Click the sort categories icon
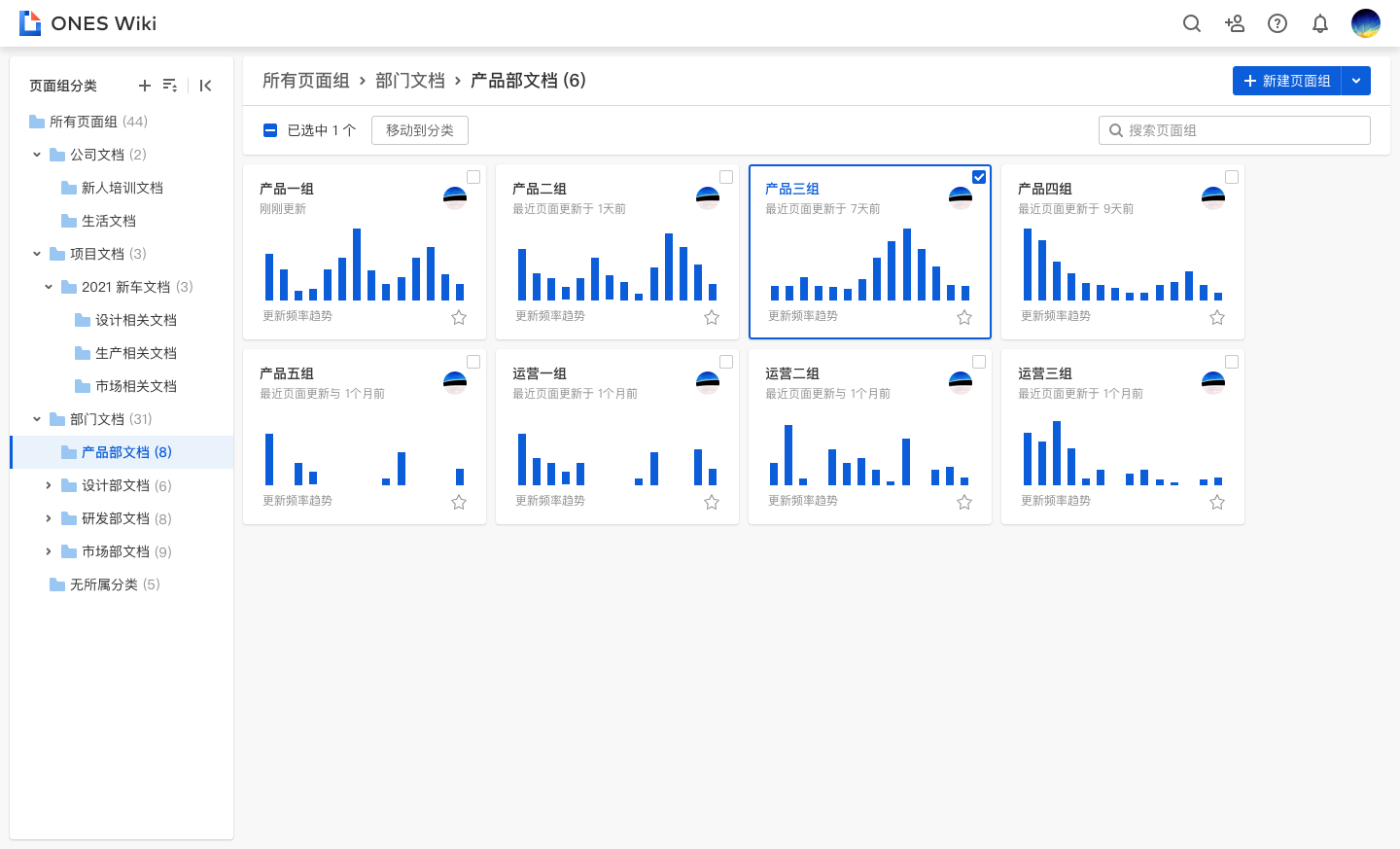Image resolution: width=1400 pixels, height=849 pixels. click(x=170, y=86)
